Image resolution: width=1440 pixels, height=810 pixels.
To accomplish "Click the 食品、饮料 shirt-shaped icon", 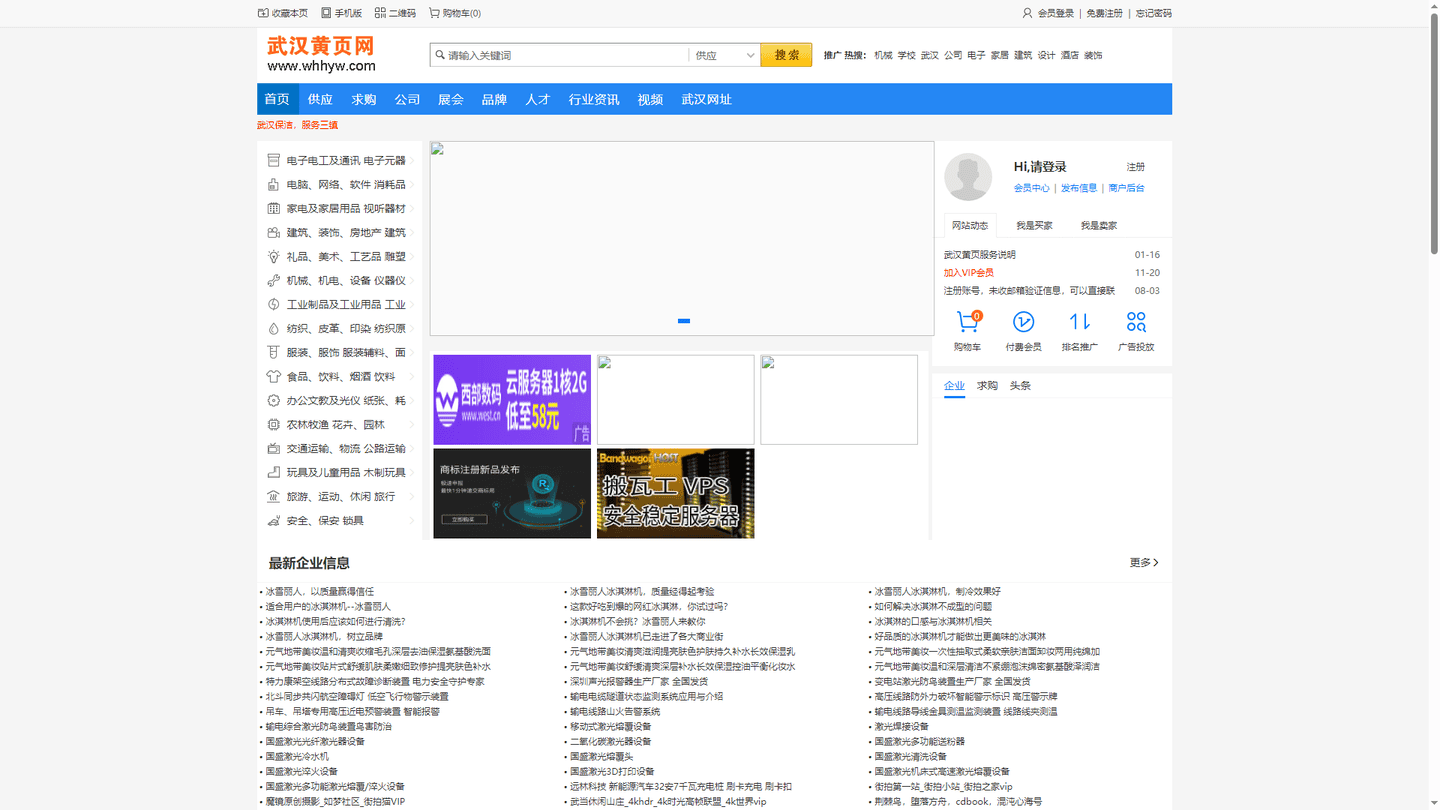I will pos(273,376).
